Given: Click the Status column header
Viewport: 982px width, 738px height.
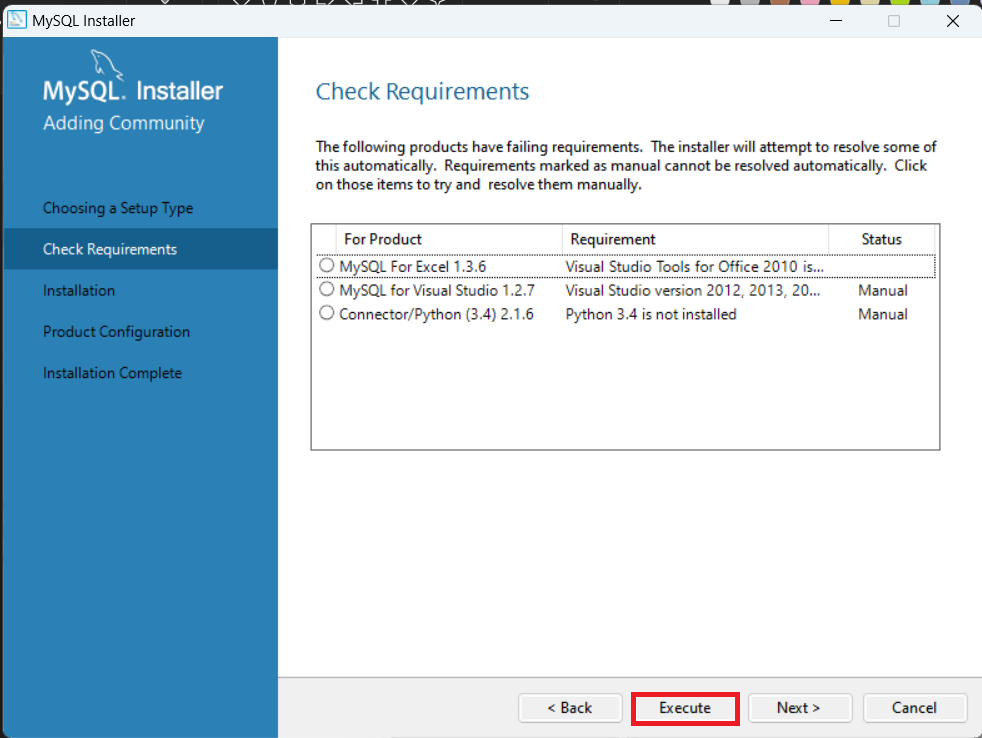Looking at the screenshot, I should pos(881,239).
